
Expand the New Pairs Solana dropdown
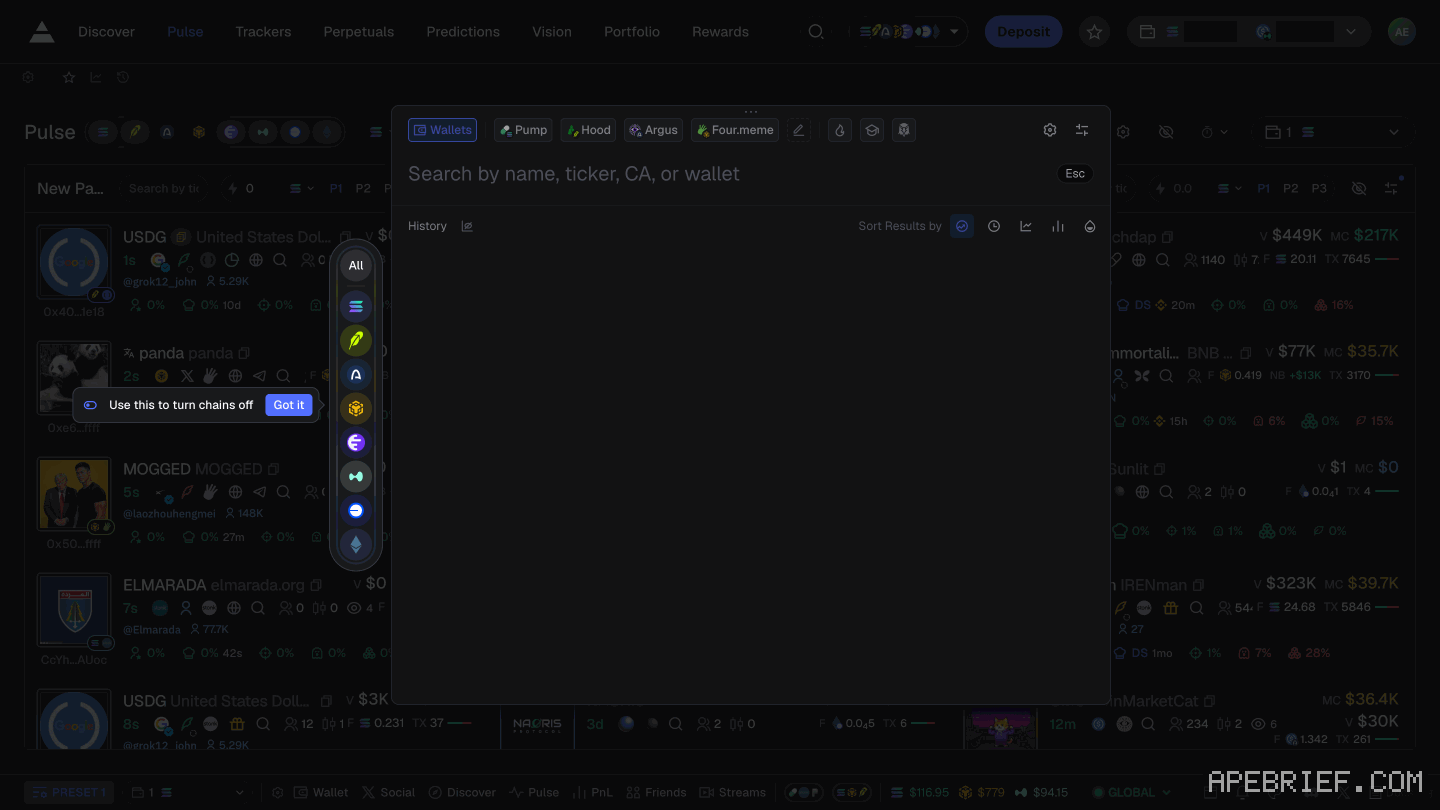302,189
